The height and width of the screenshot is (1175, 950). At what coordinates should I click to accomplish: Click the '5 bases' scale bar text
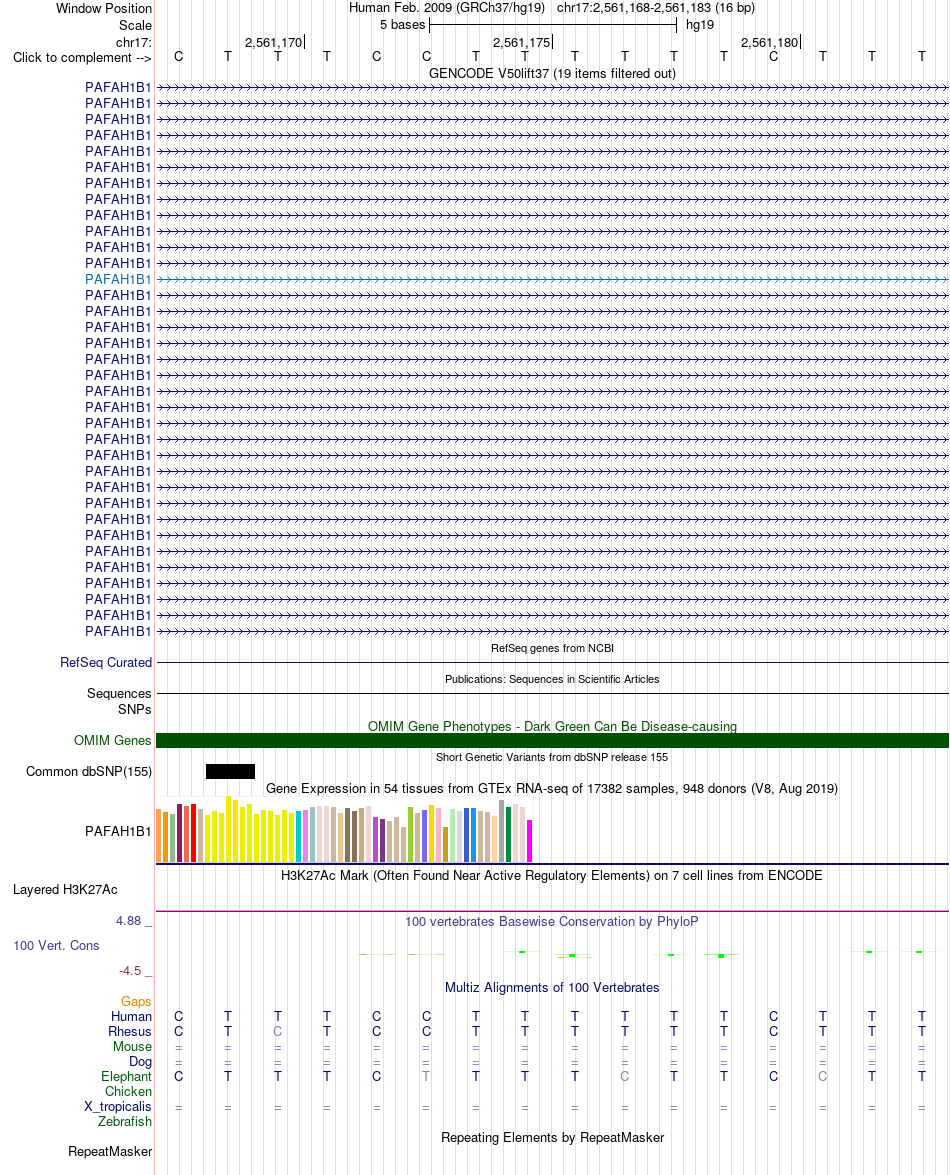pos(402,25)
